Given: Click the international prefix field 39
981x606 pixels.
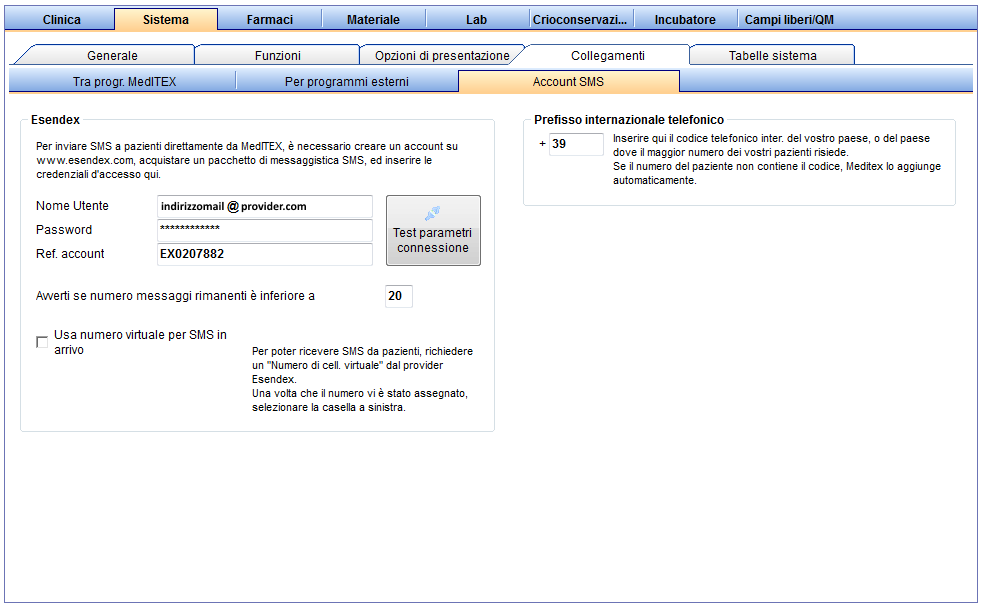Looking at the screenshot, I should [x=576, y=144].
